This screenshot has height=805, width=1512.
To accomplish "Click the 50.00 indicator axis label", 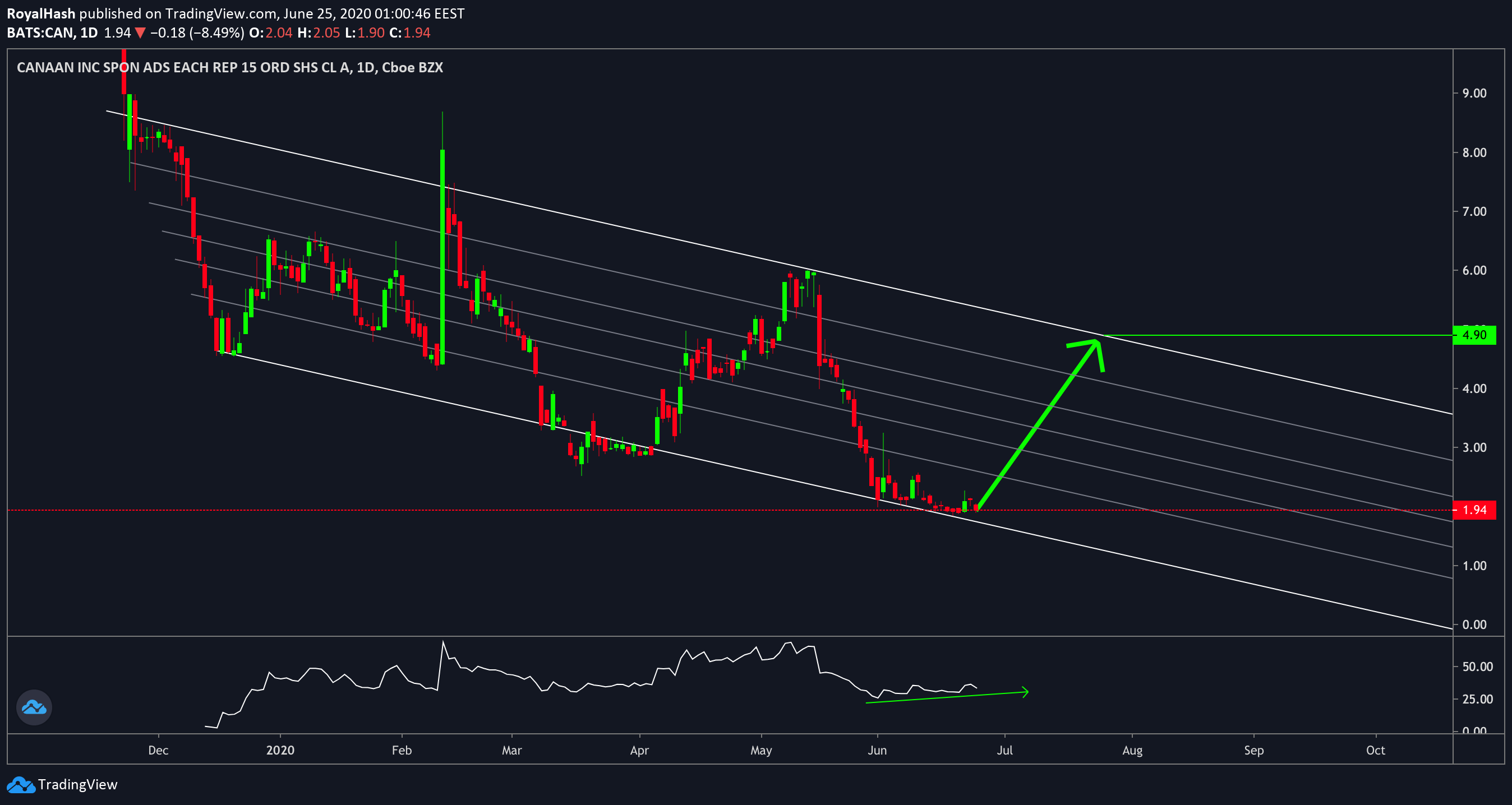I will pyautogui.click(x=1477, y=667).
